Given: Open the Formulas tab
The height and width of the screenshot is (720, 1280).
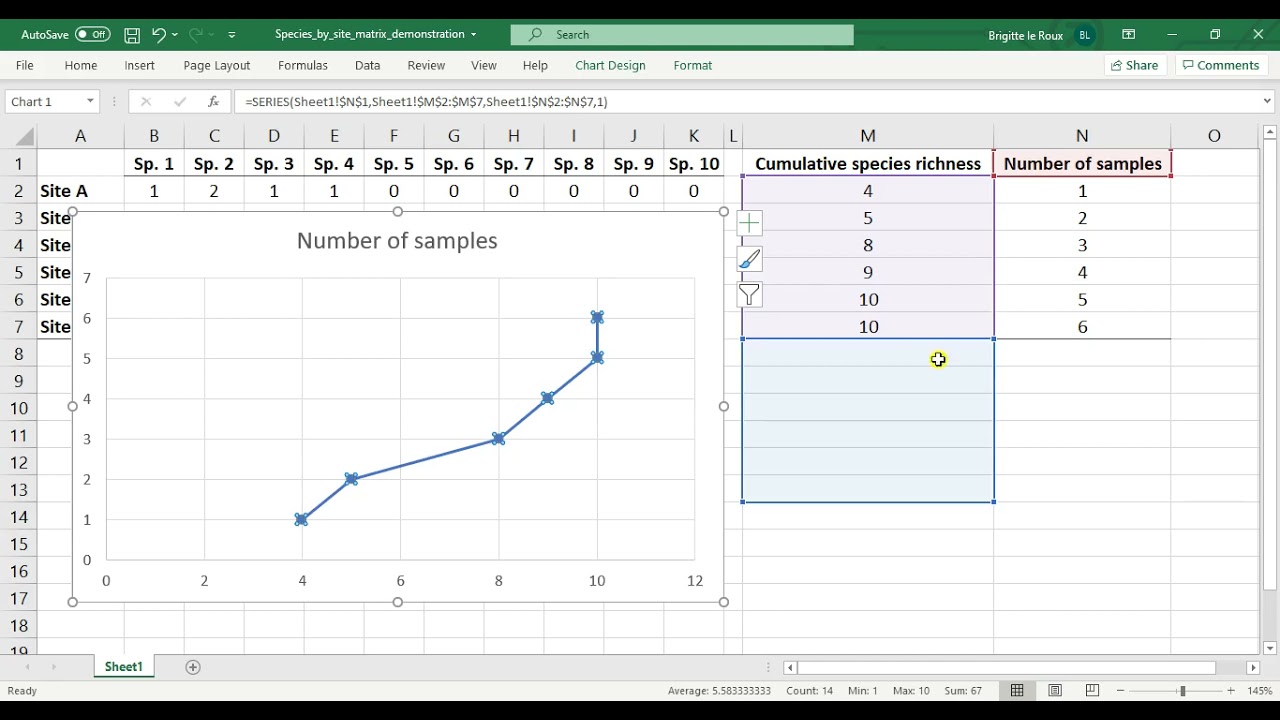Looking at the screenshot, I should tap(303, 65).
